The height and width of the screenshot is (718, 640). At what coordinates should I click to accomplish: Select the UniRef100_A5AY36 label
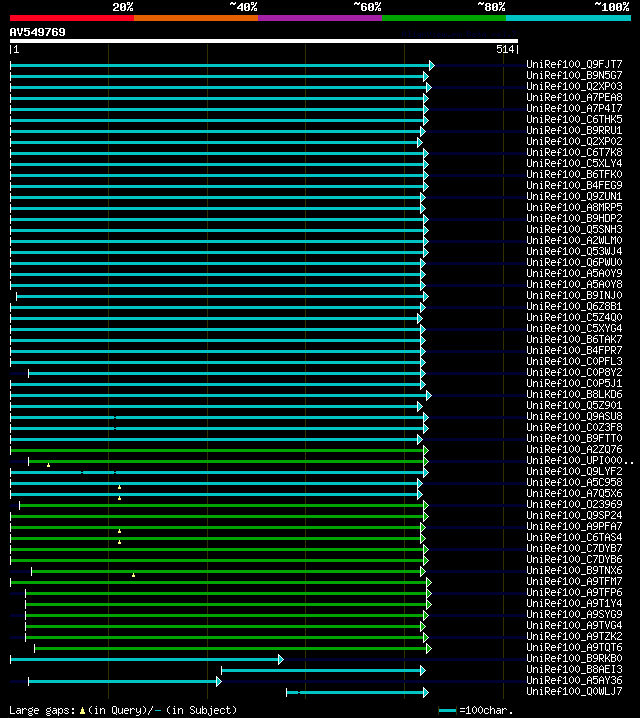[x=574, y=680]
